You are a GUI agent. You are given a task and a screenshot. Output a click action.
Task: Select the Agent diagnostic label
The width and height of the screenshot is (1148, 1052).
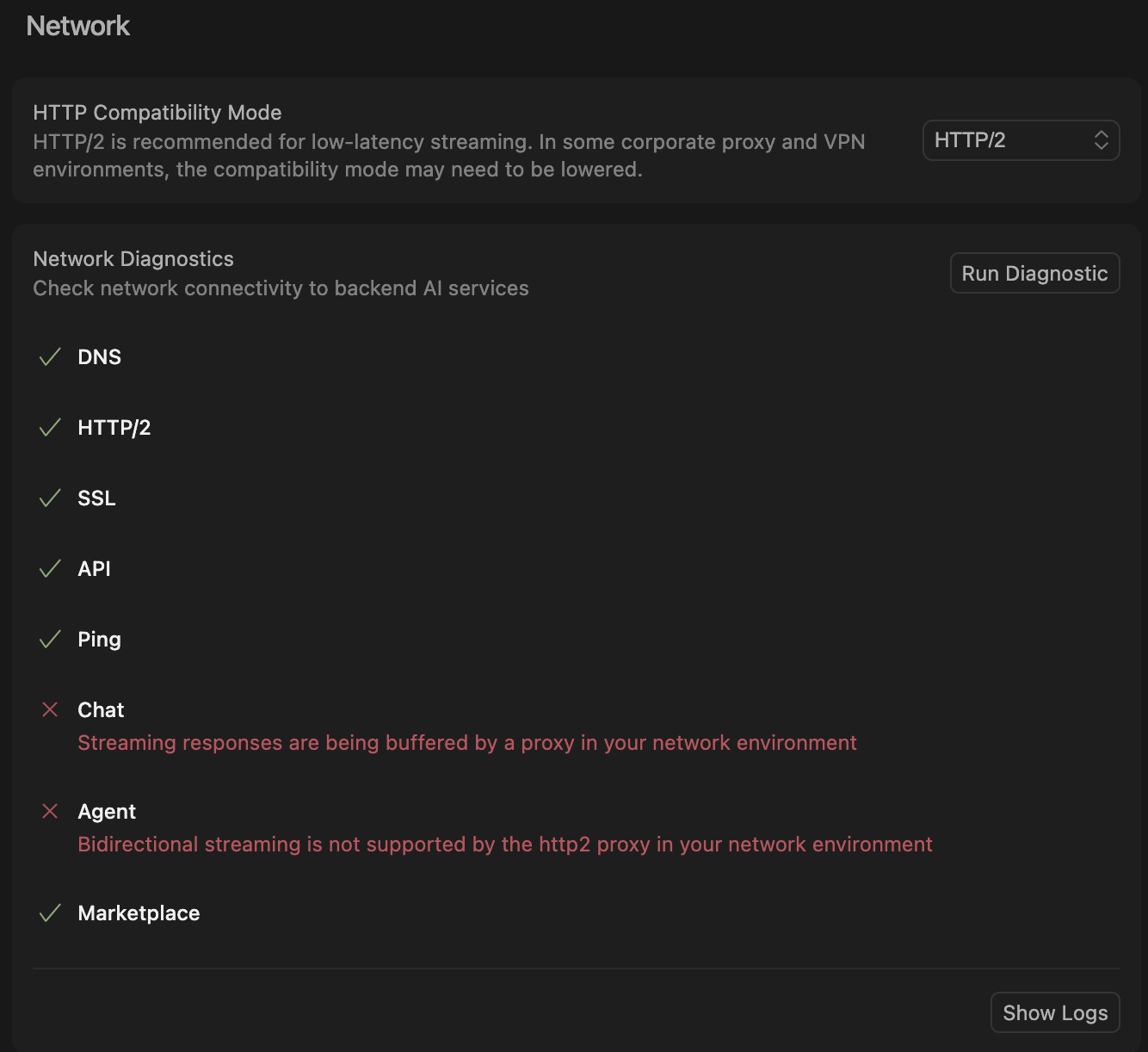[x=107, y=812]
